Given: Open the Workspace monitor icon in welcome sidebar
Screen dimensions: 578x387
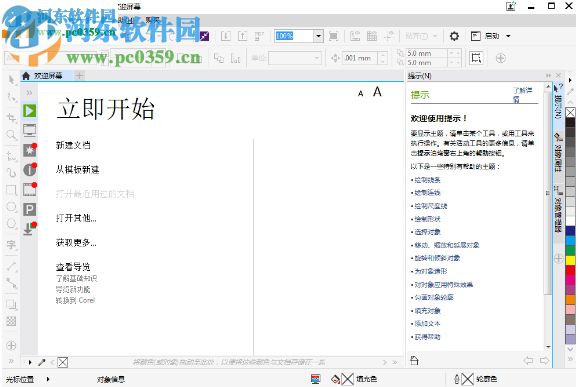Looking at the screenshot, I should pyautogui.click(x=29, y=130).
